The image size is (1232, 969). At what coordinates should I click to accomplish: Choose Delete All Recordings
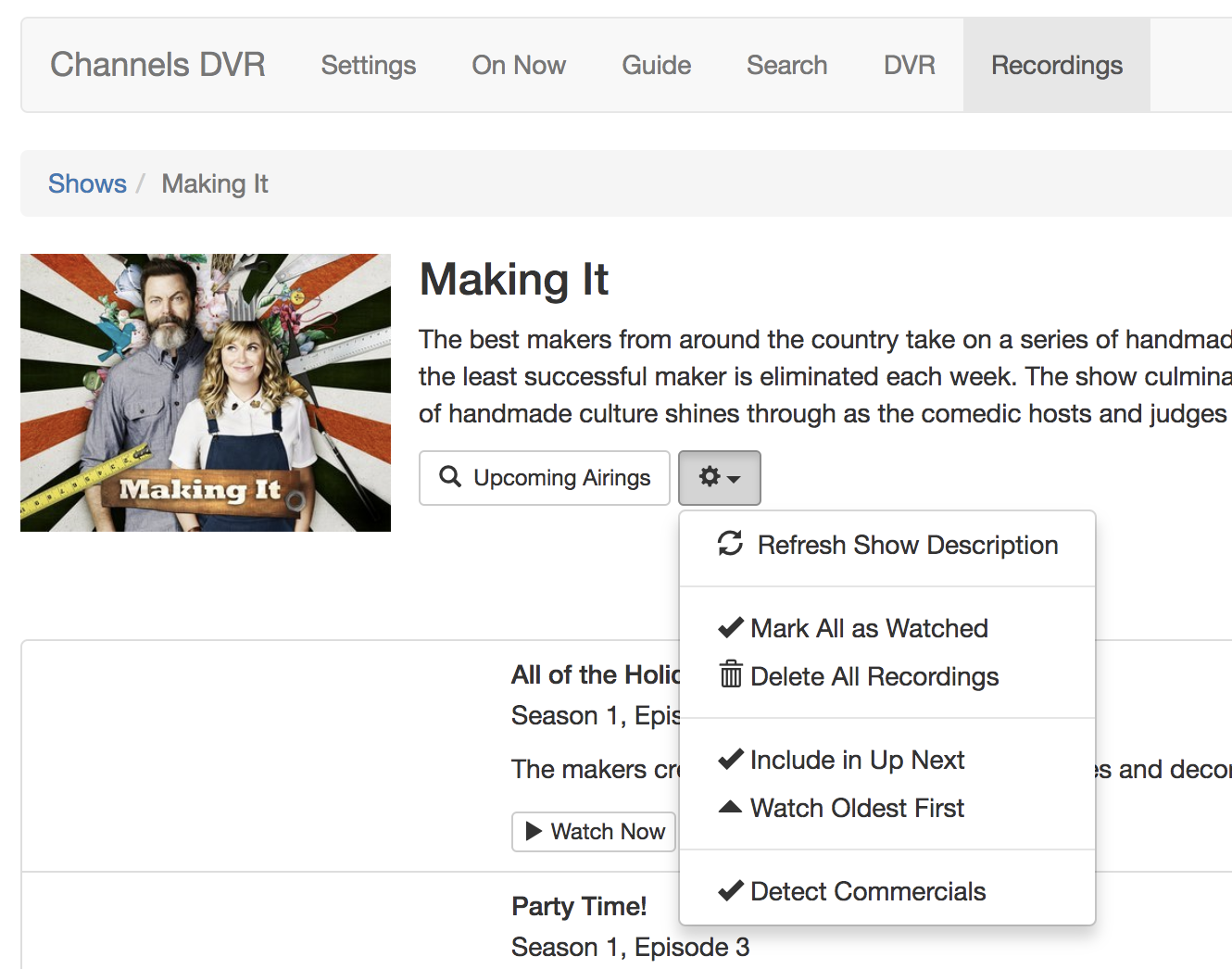(887, 676)
